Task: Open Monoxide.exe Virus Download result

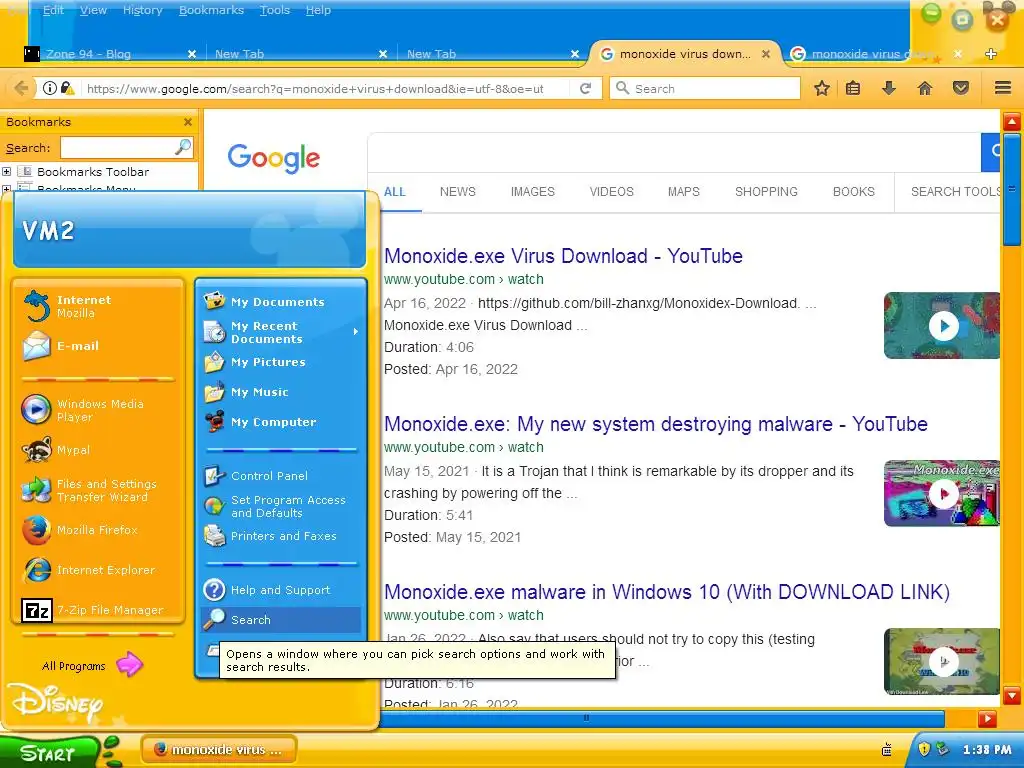Action: (563, 255)
